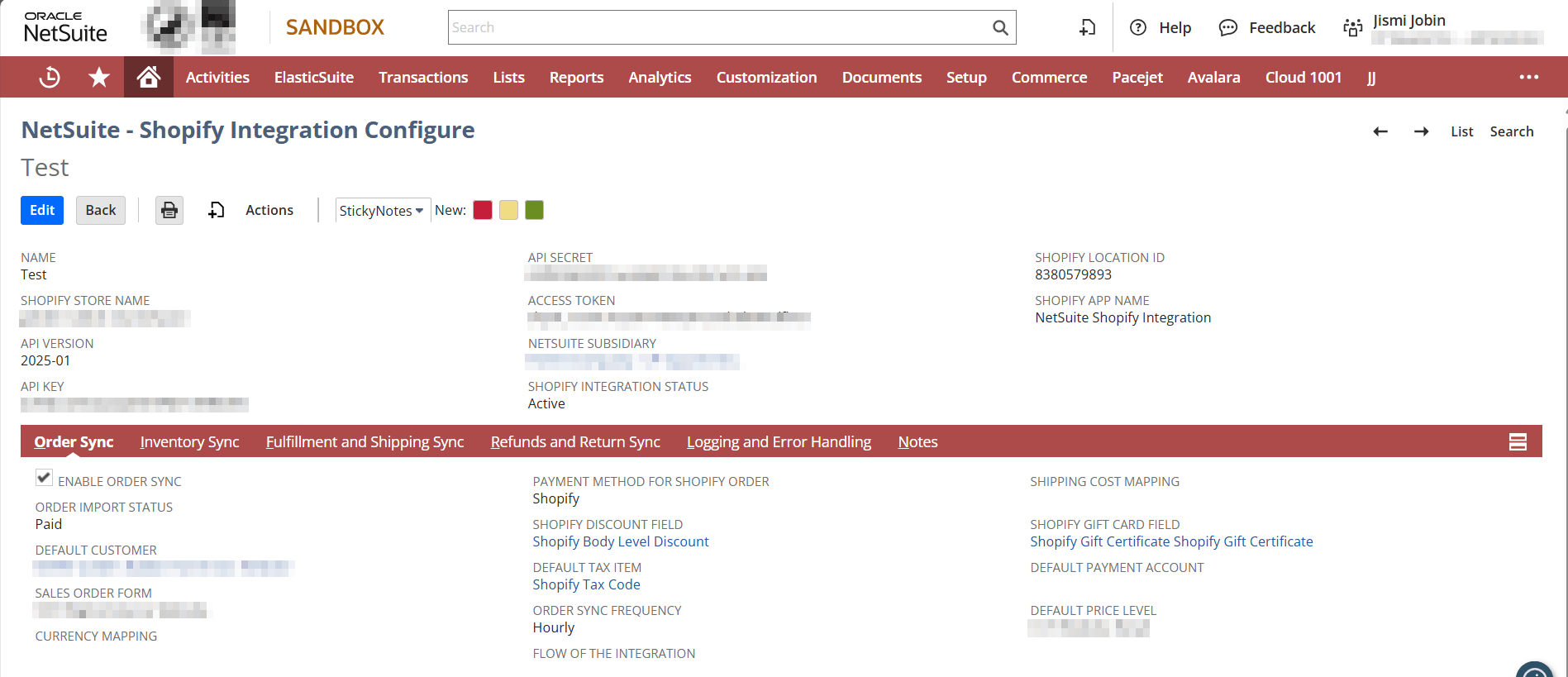Switch to Logging and Error Handling subtab
Viewport: 1568px width, 677px height.
[779, 441]
